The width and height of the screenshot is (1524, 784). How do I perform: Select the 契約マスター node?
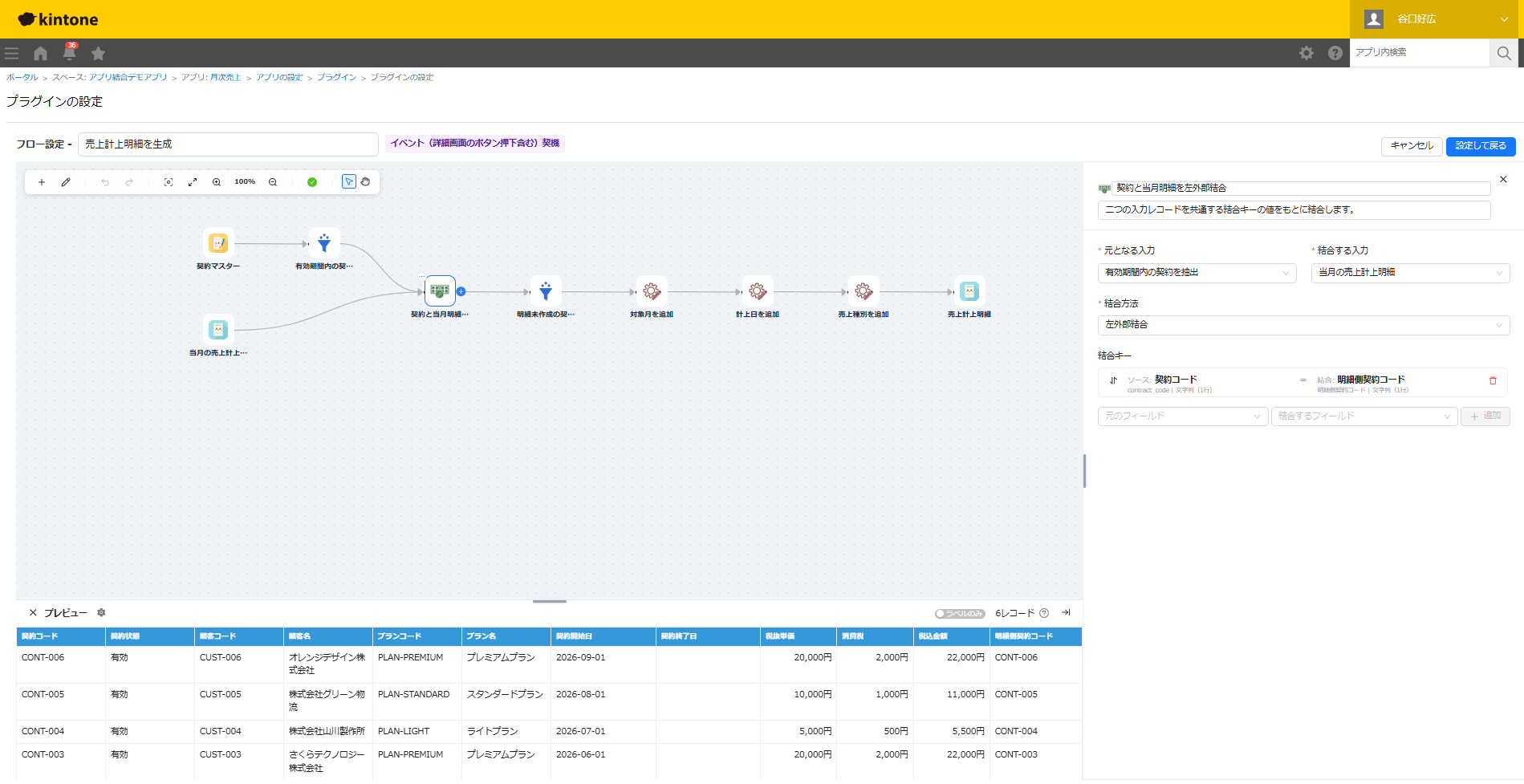pyautogui.click(x=218, y=243)
